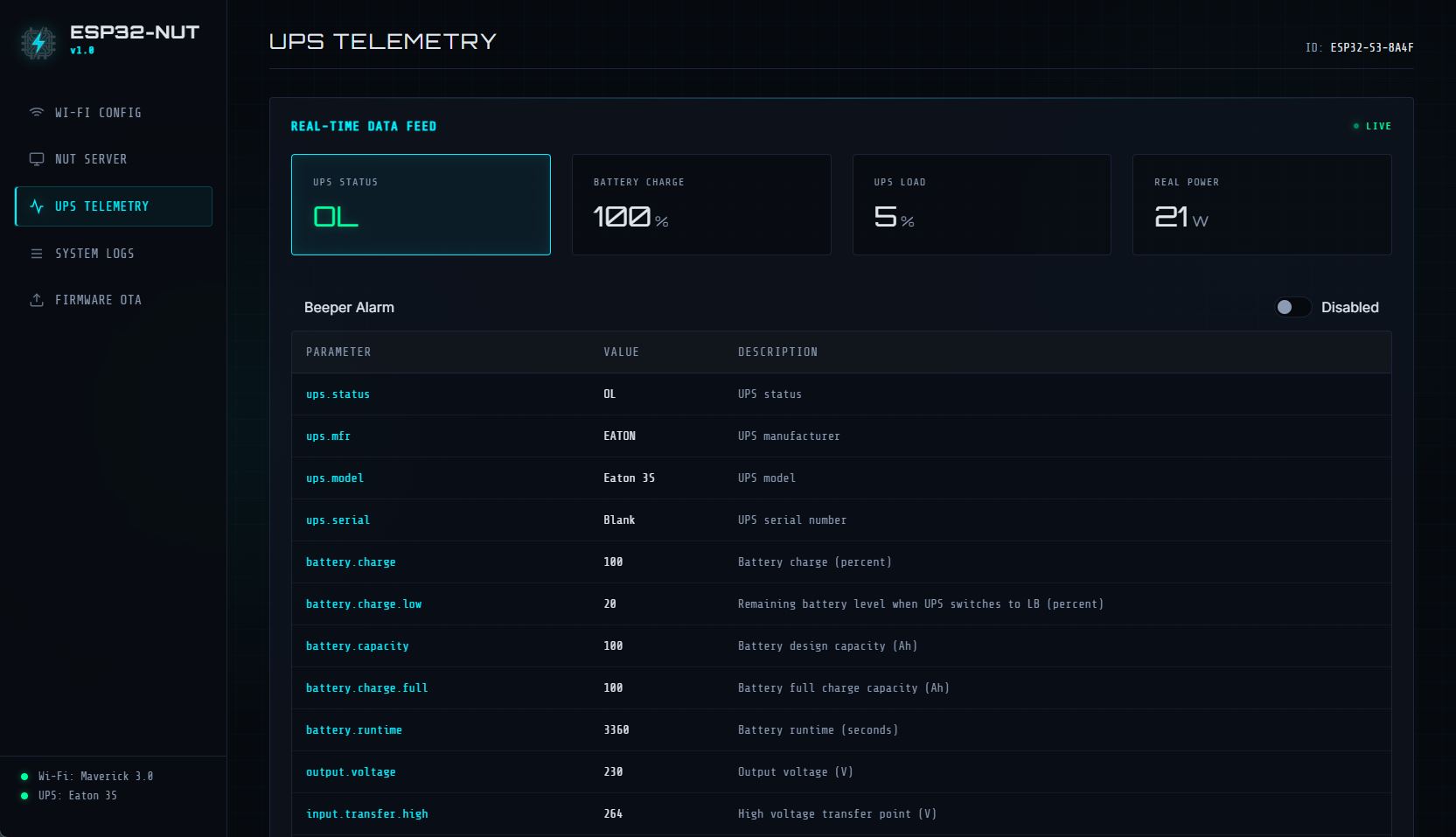Click the Real Power card
Viewport: 1456px width, 837px height.
tap(1262, 205)
